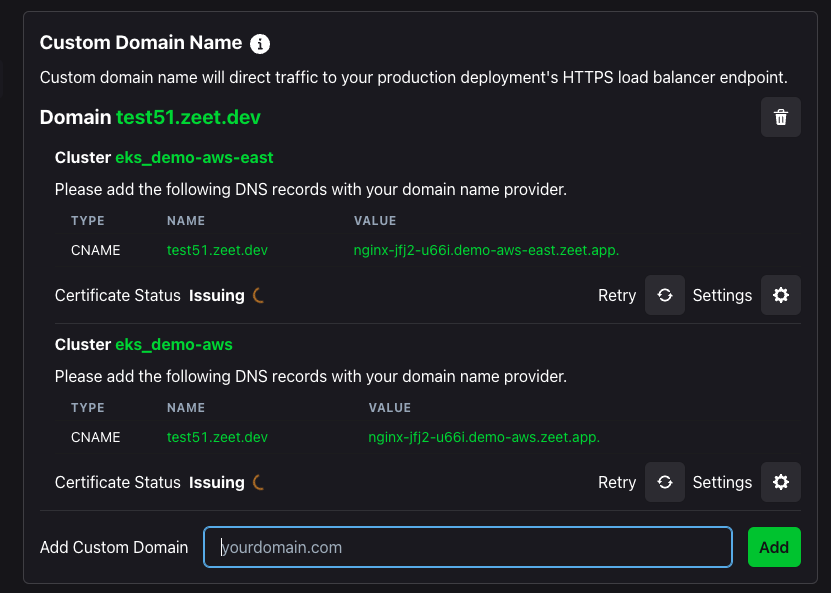Click the spinner next to the first Issuing status

(258, 295)
